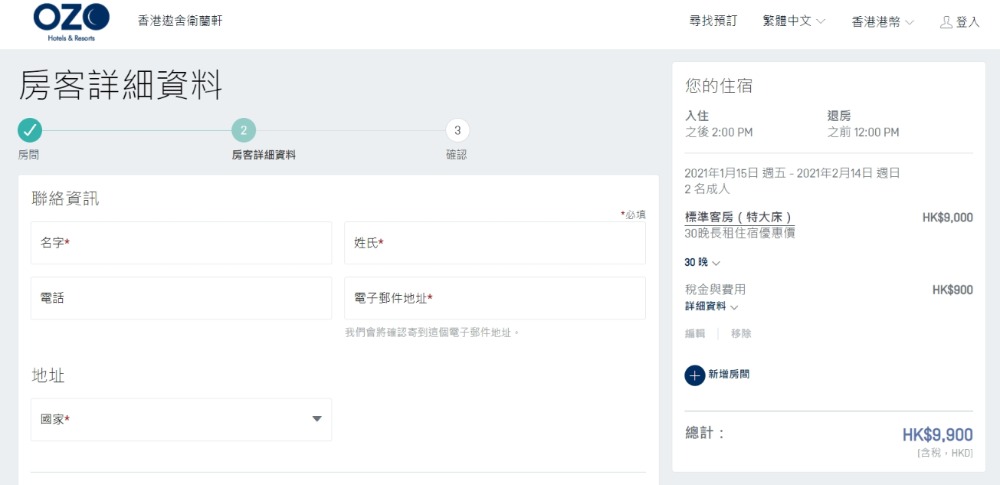
Task: Click the user profile login icon
Action: pos(945,22)
